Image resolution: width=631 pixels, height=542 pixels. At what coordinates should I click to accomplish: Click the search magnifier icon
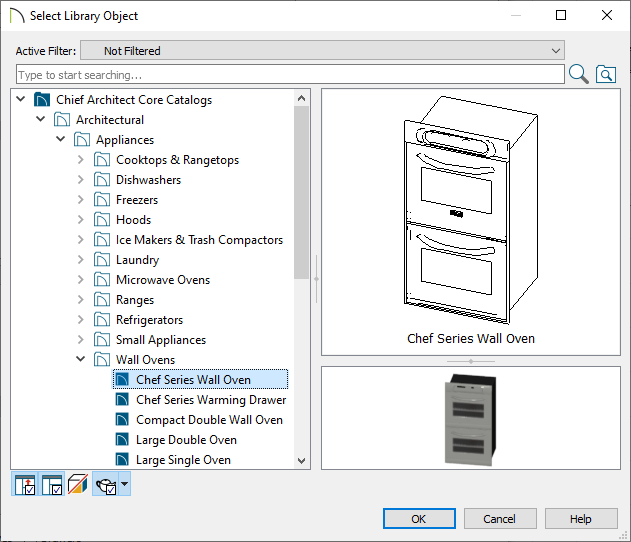tap(579, 74)
